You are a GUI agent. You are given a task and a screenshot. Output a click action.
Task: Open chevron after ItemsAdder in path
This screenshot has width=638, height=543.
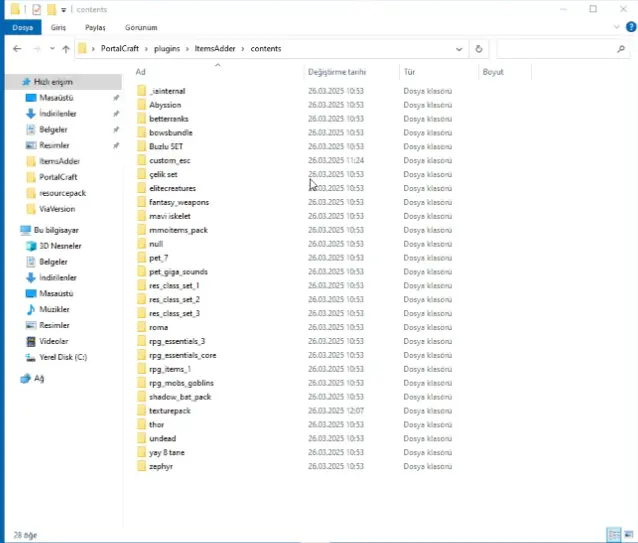[243, 49]
